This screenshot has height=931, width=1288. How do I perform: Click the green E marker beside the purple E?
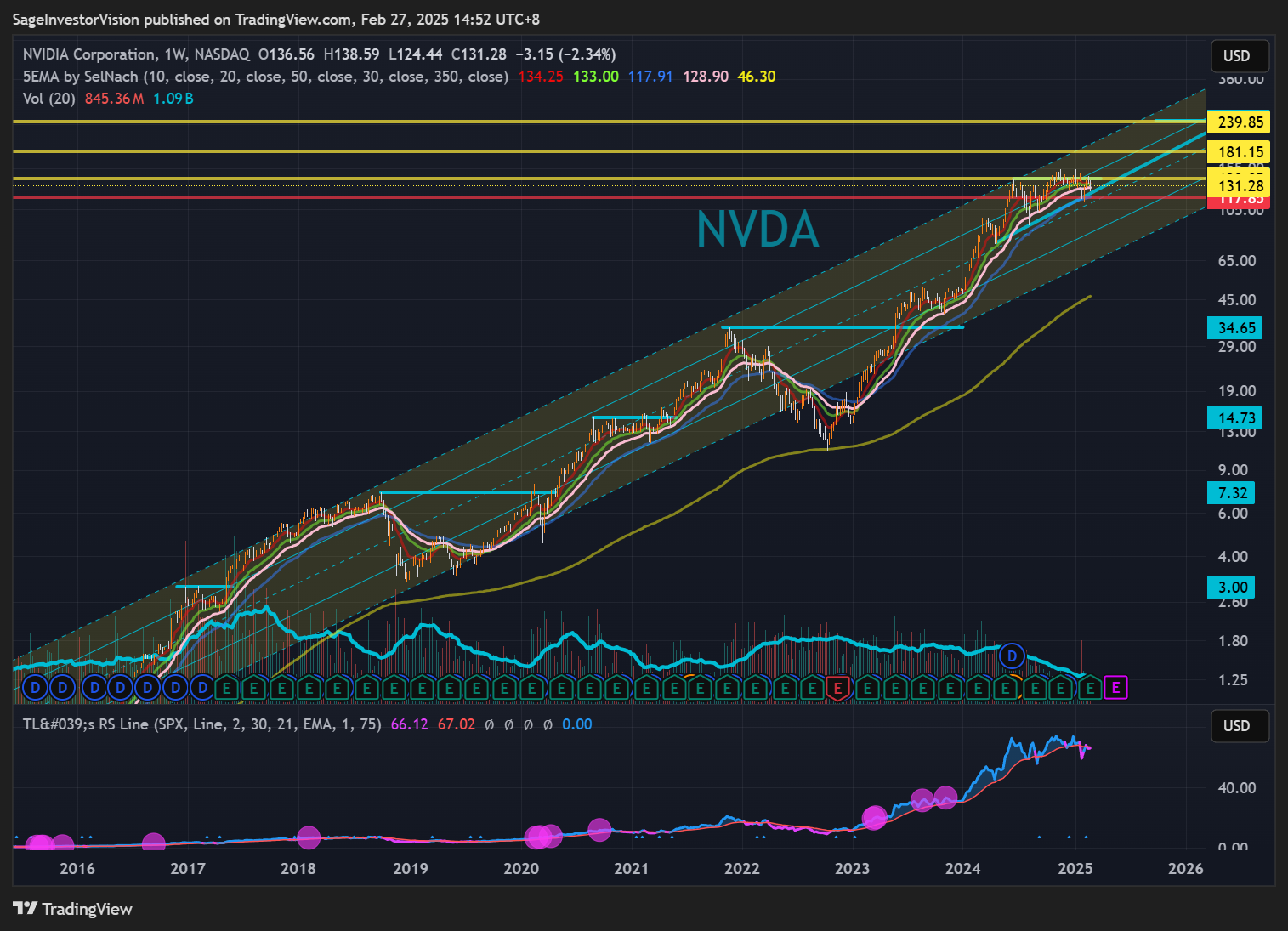[x=1090, y=688]
